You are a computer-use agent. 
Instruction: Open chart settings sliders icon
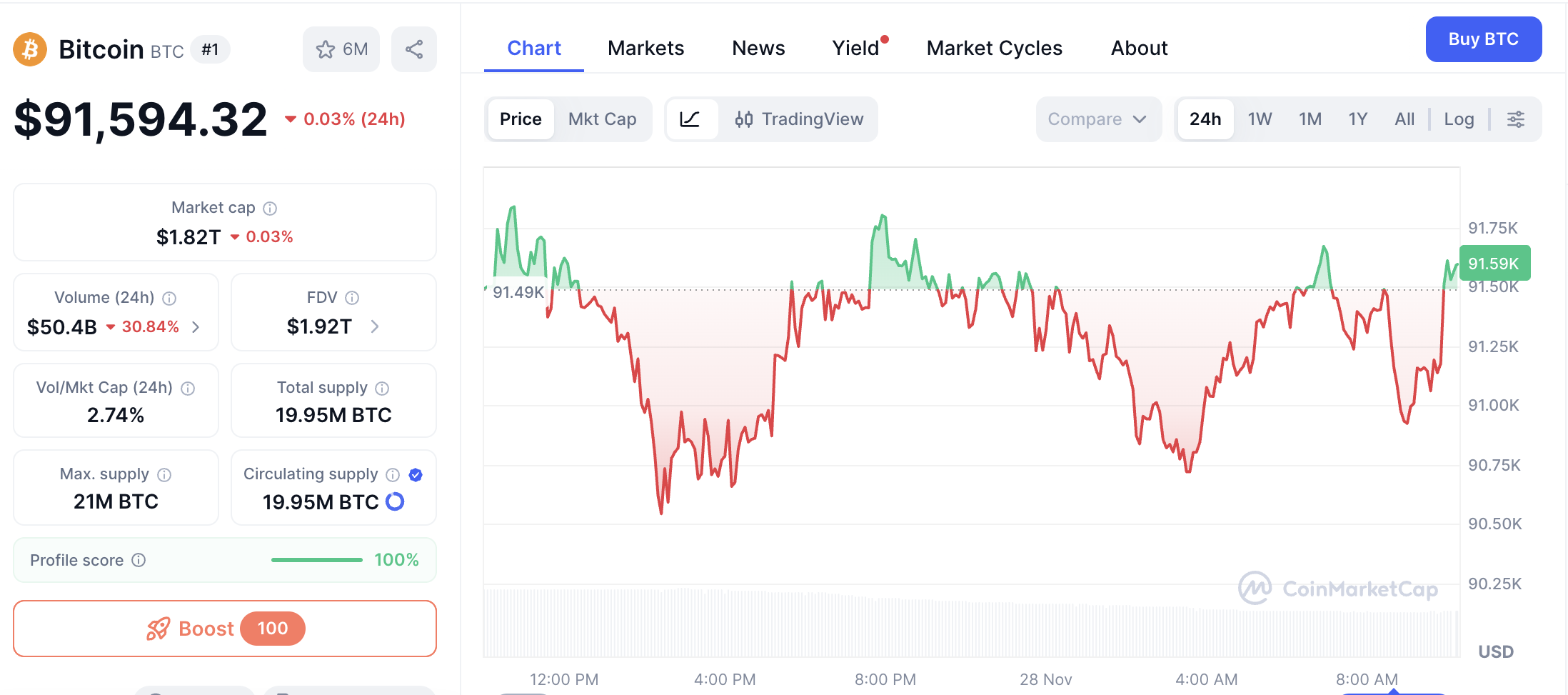tap(1515, 119)
